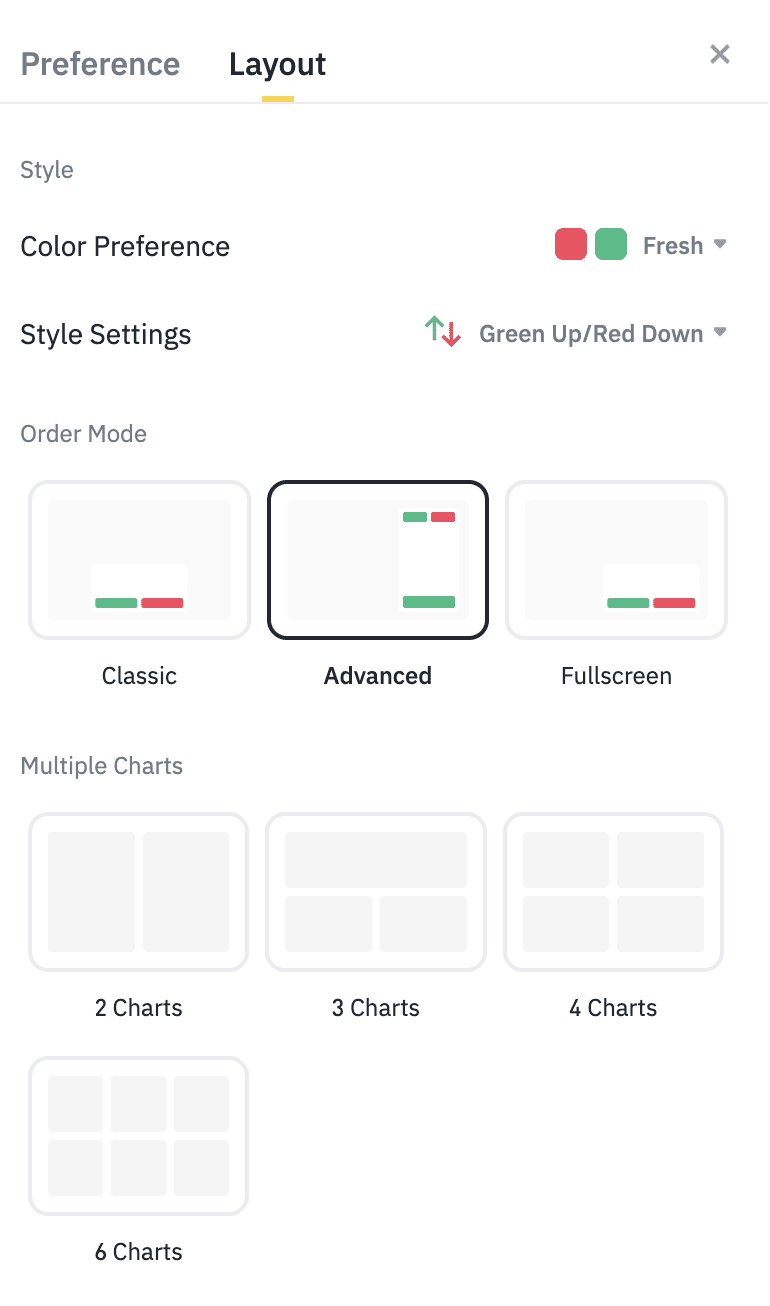The image size is (770, 1306).
Task: Open the Fresh color preference dropdown
Action: point(673,246)
